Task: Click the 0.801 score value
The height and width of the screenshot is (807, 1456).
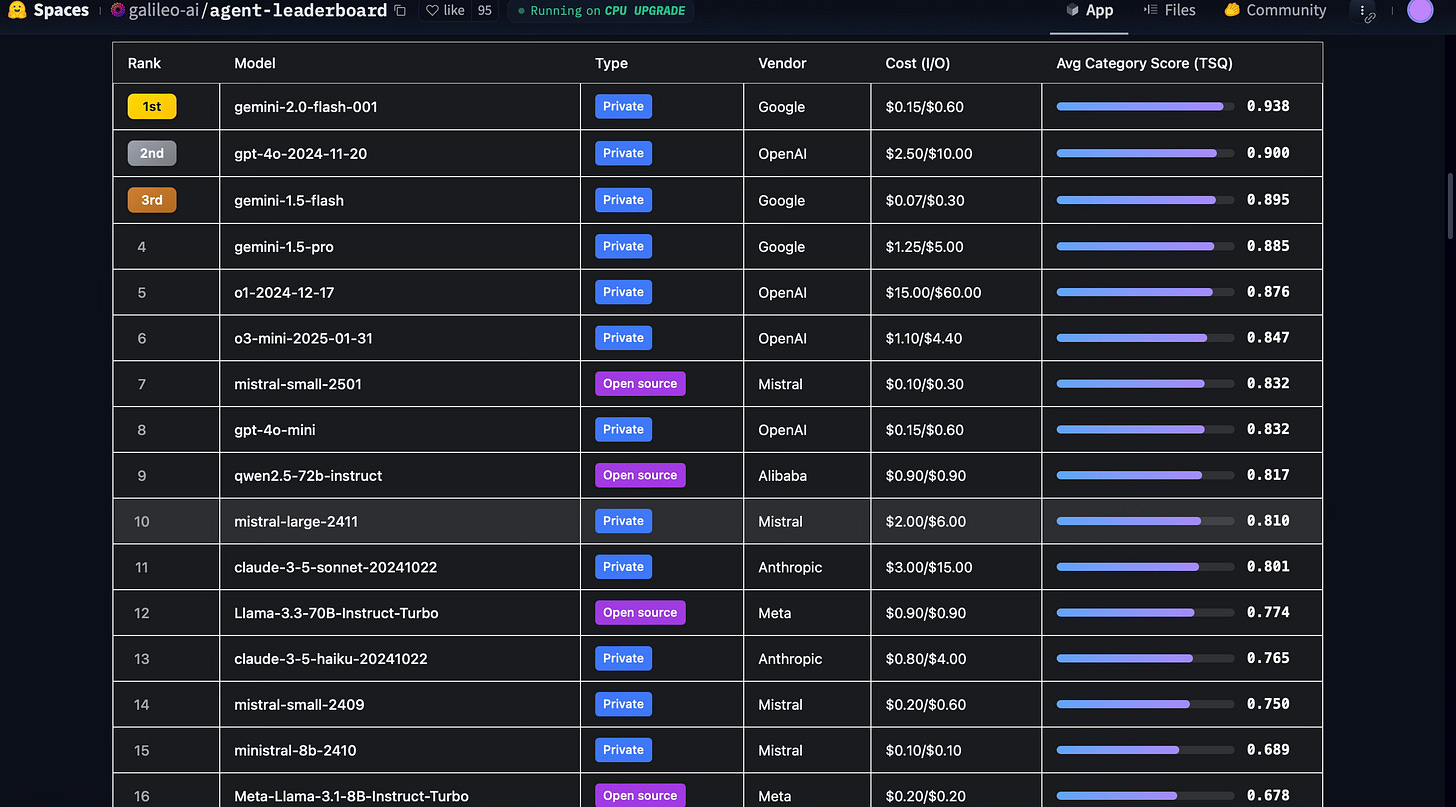Action: point(1268,567)
